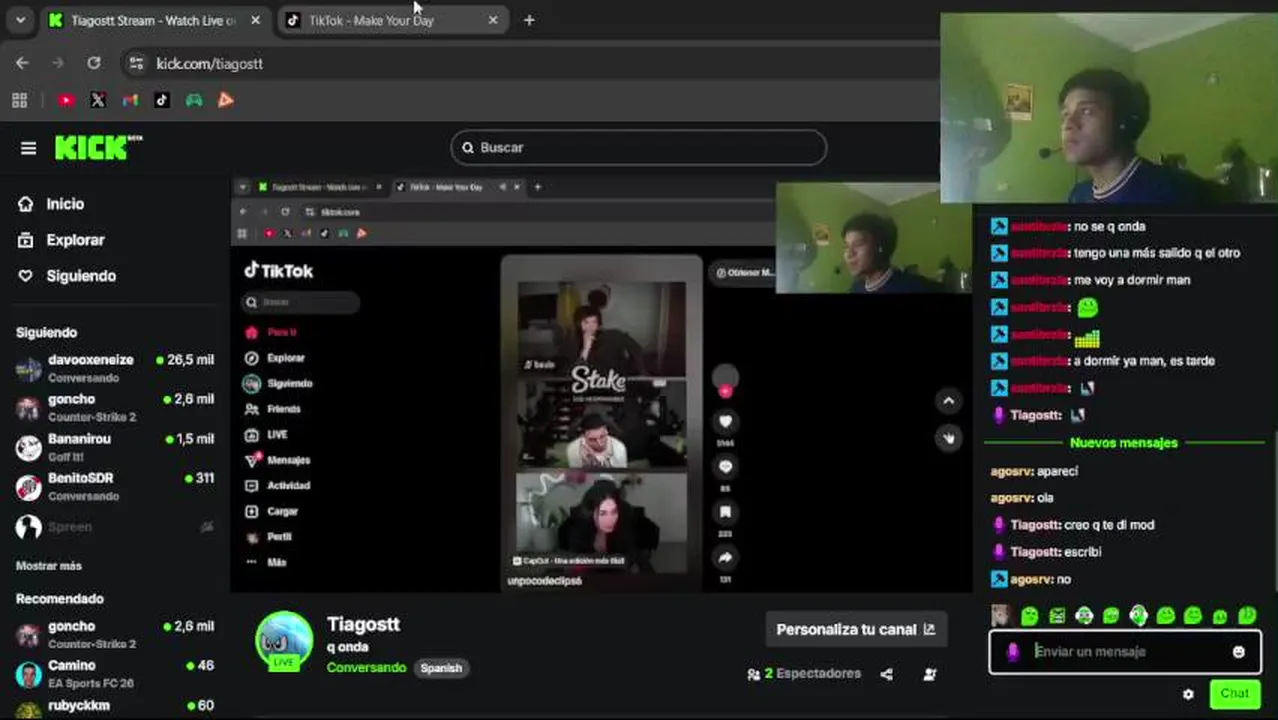Image resolution: width=1278 pixels, height=720 pixels.
Task: Click the Enviar un mensaje chat input
Action: pyautogui.click(x=1125, y=652)
